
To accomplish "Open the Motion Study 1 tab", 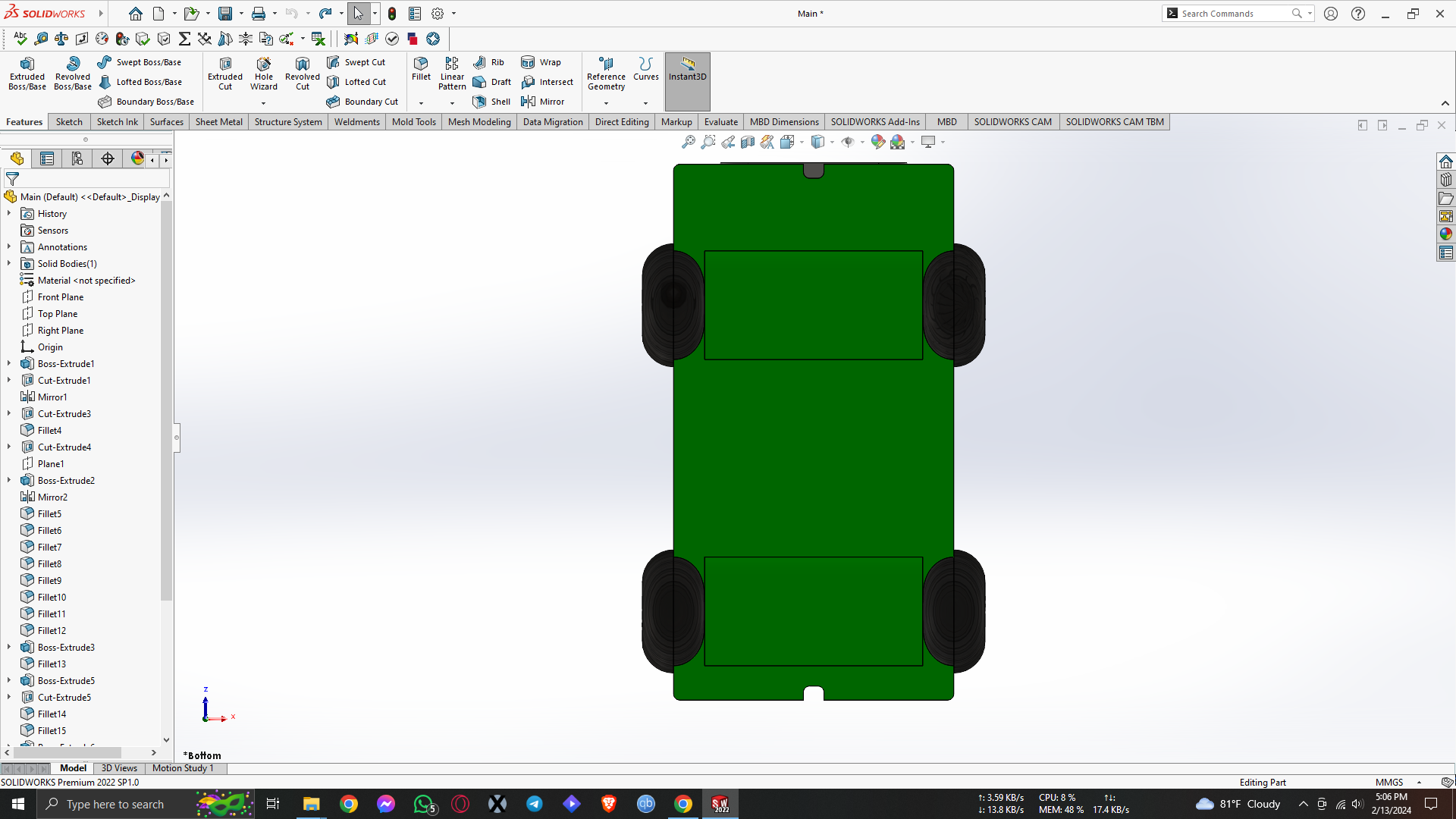I will [183, 768].
